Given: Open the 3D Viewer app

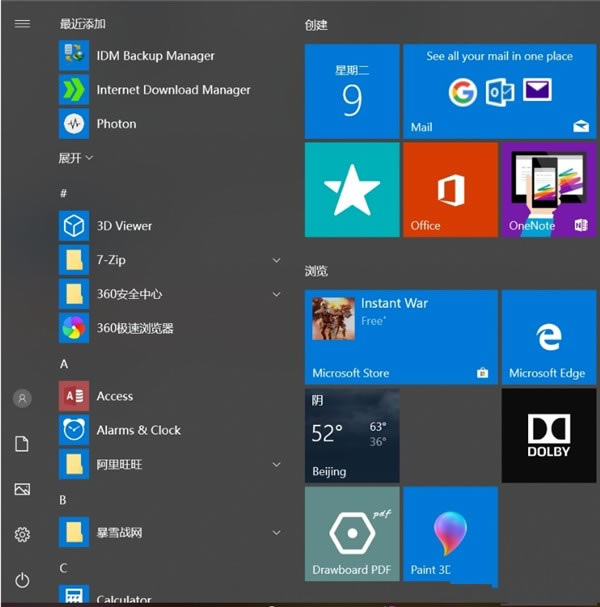Looking at the screenshot, I should tap(124, 226).
